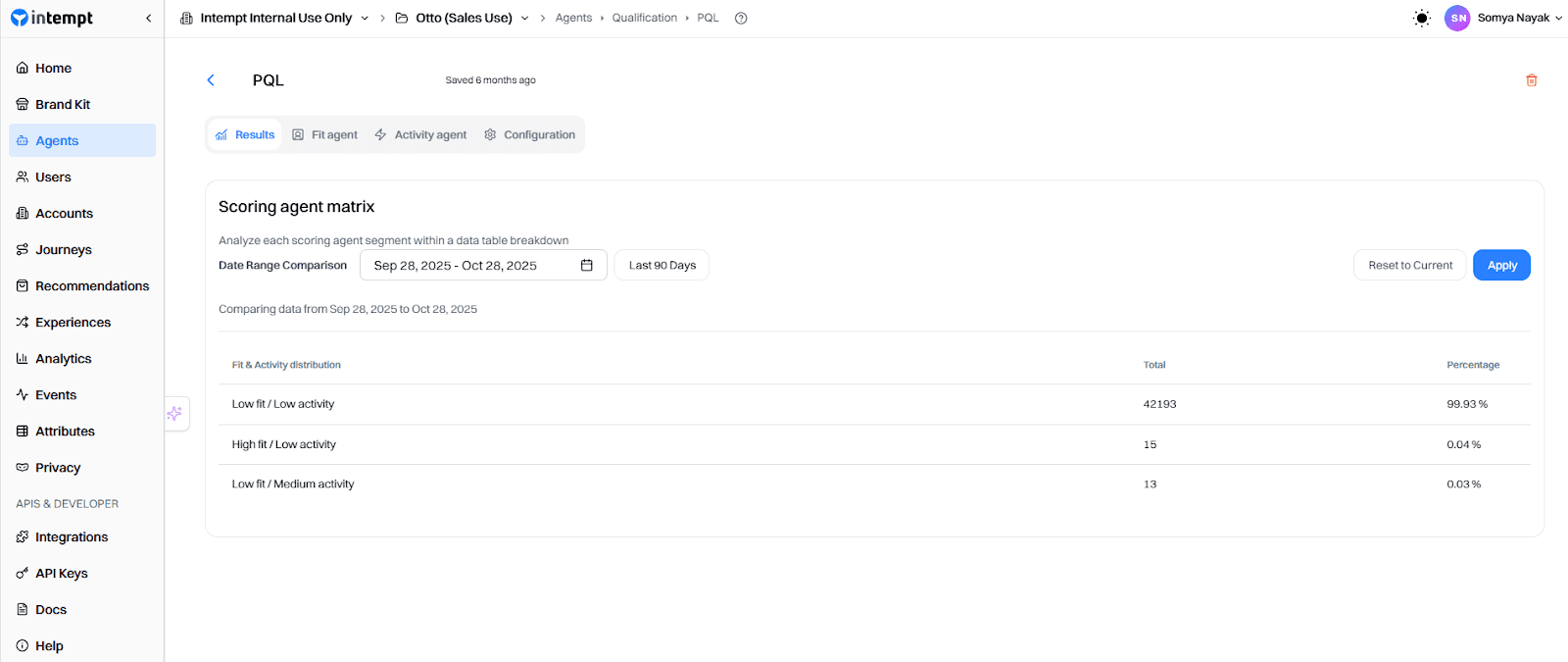Open Brand Kit in the sidebar
This screenshot has width=1568, height=662.
[x=82, y=104]
